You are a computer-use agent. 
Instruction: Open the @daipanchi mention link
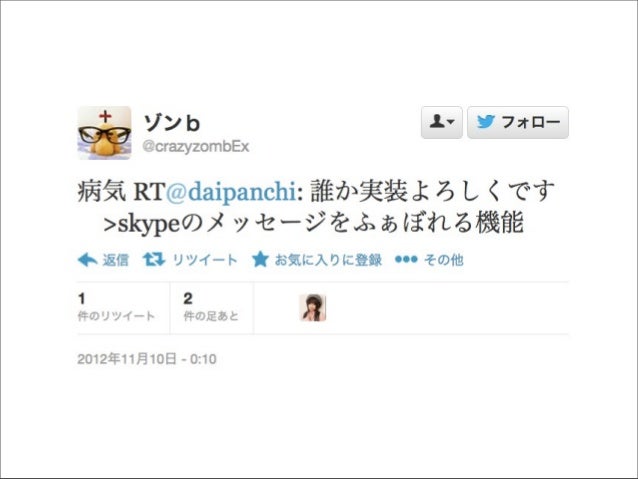pyautogui.click(x=231, y=191)
